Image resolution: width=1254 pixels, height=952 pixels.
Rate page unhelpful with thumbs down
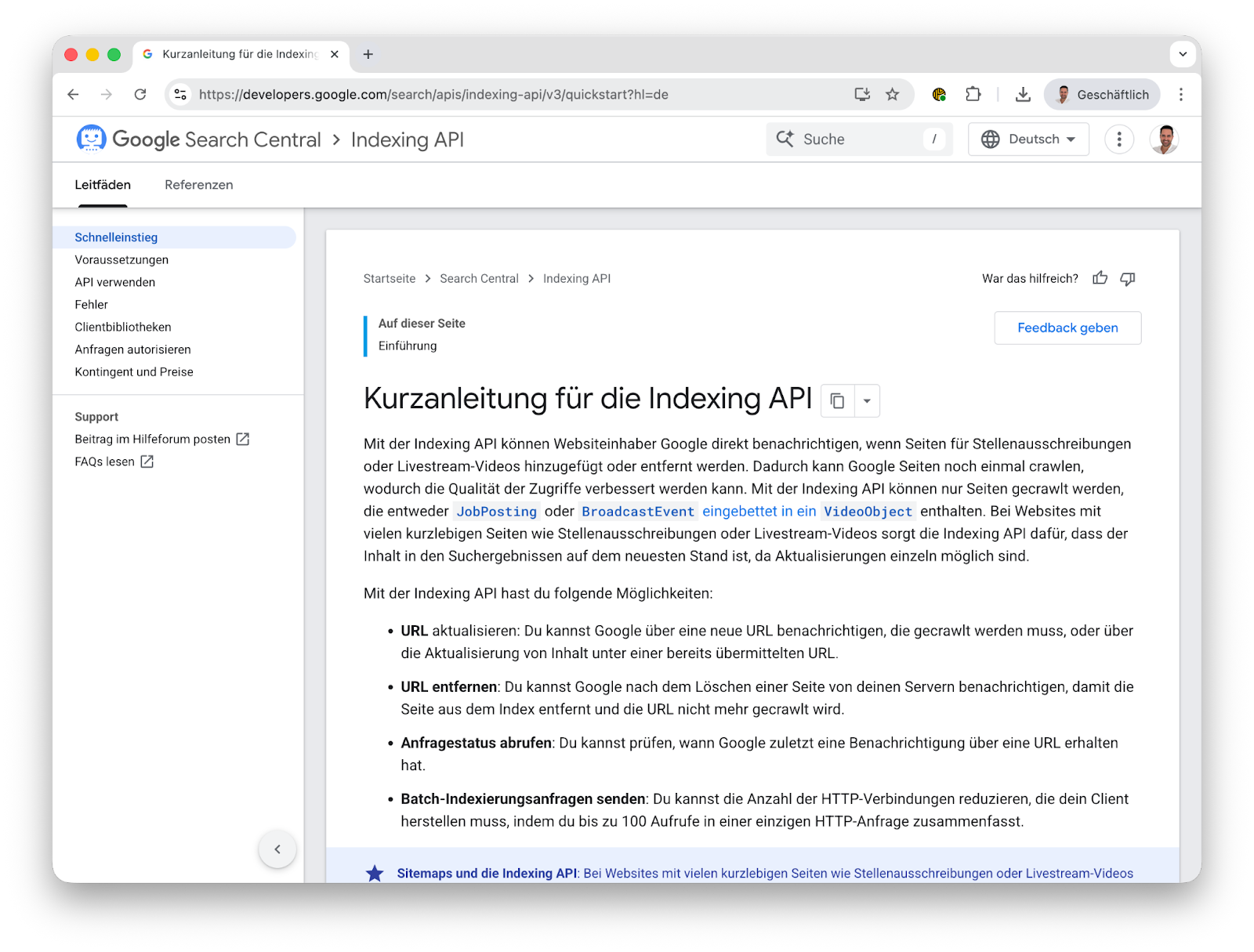(1128, 278)
